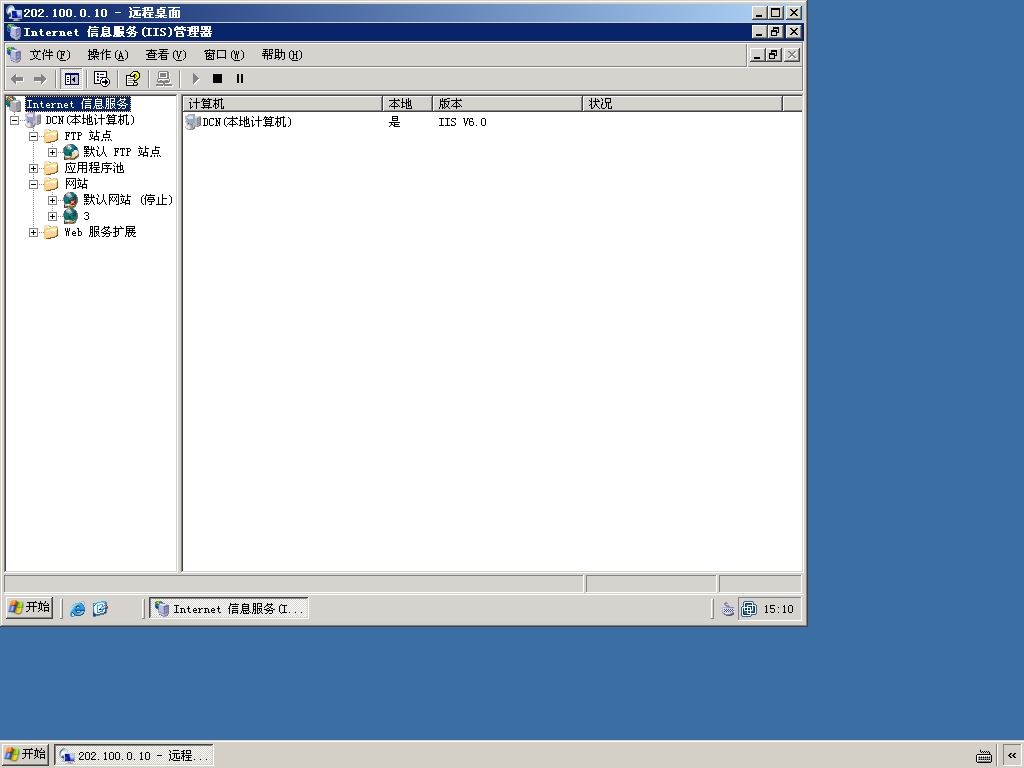Select the Web 服务扩展 folder
The height and width of the screenshot is (768, 1024).
pos(100,232)
